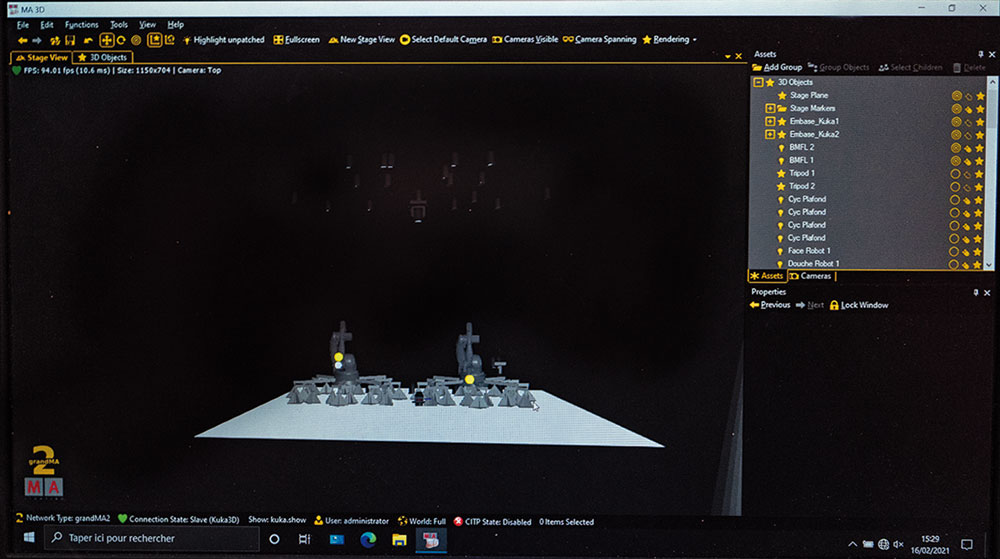Show hidden system tray icons chevron
The width and height of the screenshot is (1000, 559).
click(852, 544)
